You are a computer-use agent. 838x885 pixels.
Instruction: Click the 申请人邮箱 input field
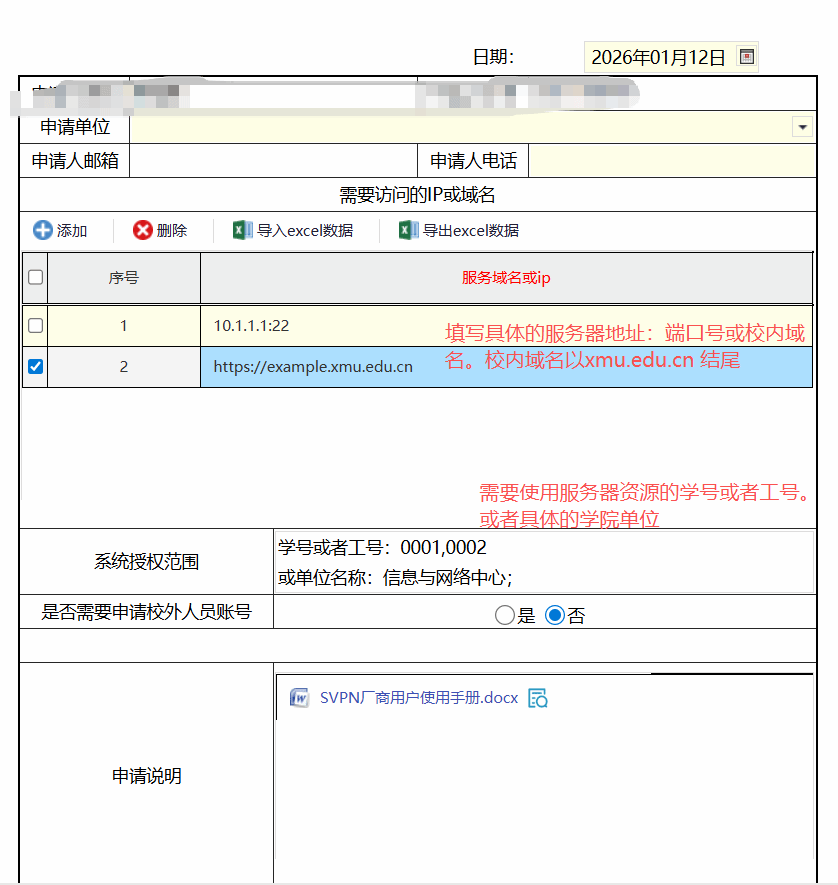point(272,161)
